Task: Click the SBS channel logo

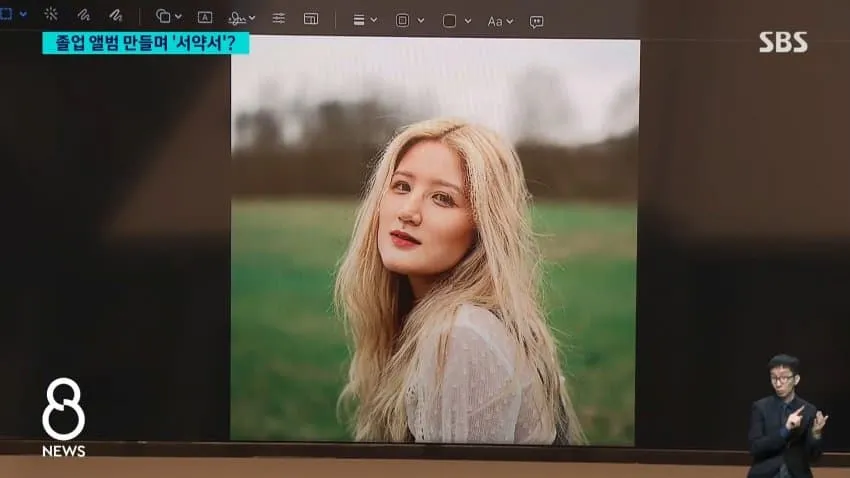Action: pyautogui.click(x=783, y=42)
